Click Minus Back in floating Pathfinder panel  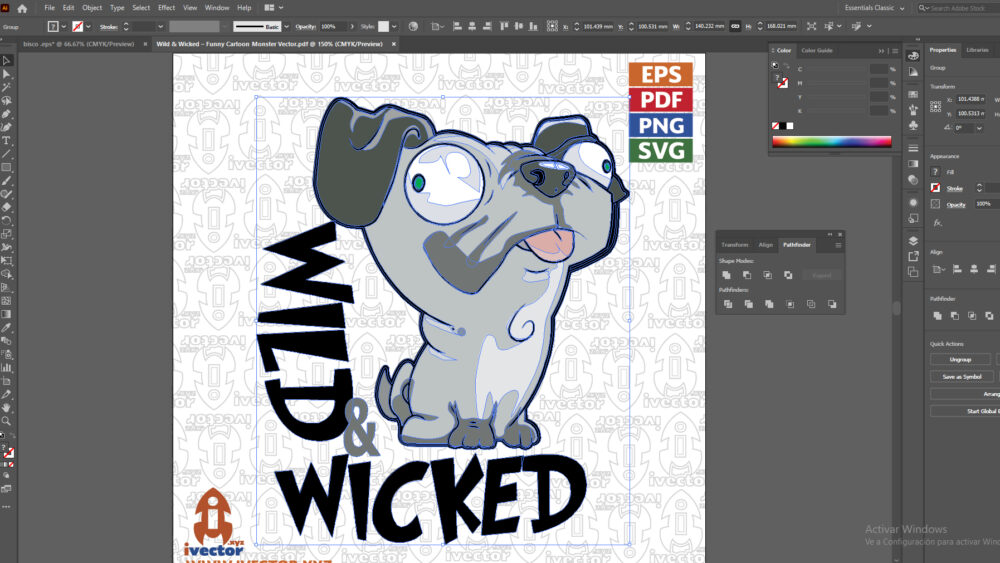832,304
